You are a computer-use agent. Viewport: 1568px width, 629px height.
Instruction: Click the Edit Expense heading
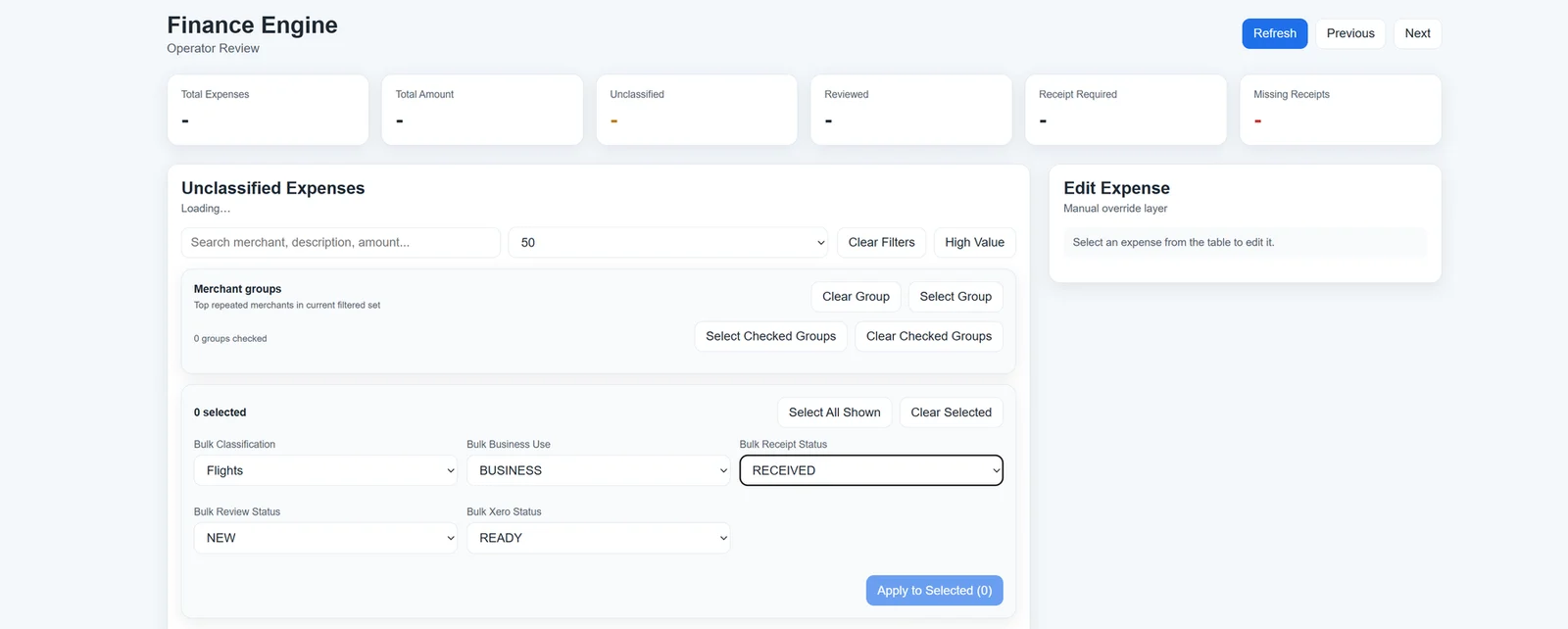[x=1116, y=188]
